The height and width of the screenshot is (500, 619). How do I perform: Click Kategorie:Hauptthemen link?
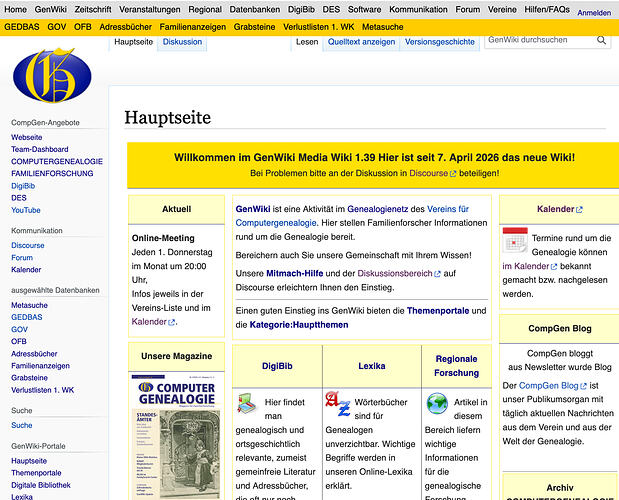[299, 325]
